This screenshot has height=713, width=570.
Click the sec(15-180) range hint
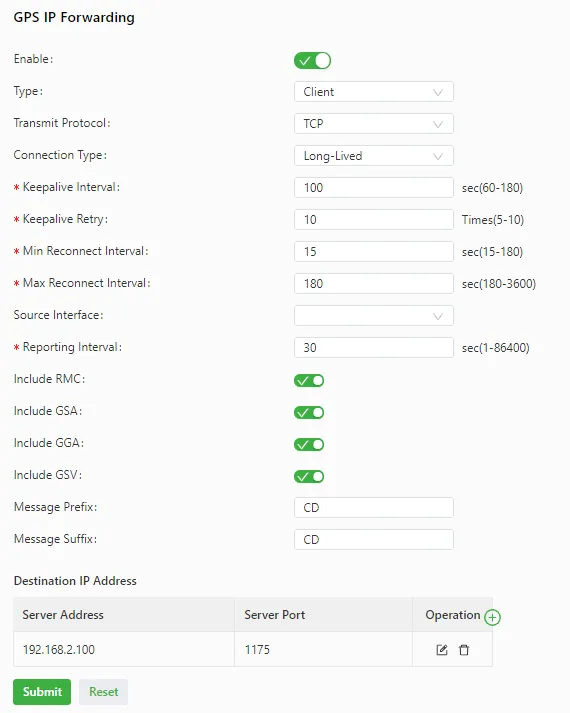point(492,252)
